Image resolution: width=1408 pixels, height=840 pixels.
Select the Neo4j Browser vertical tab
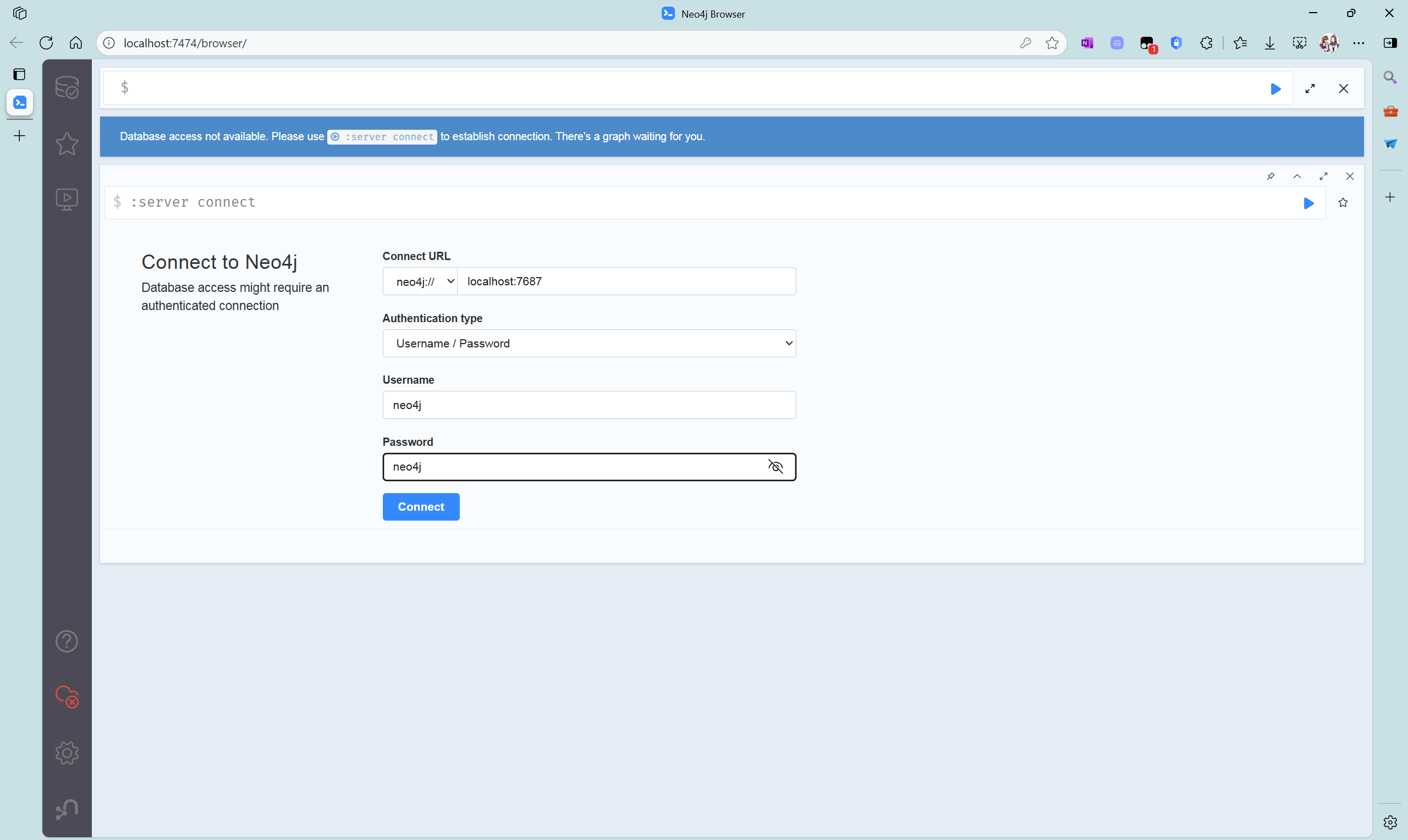coord(20,102)
